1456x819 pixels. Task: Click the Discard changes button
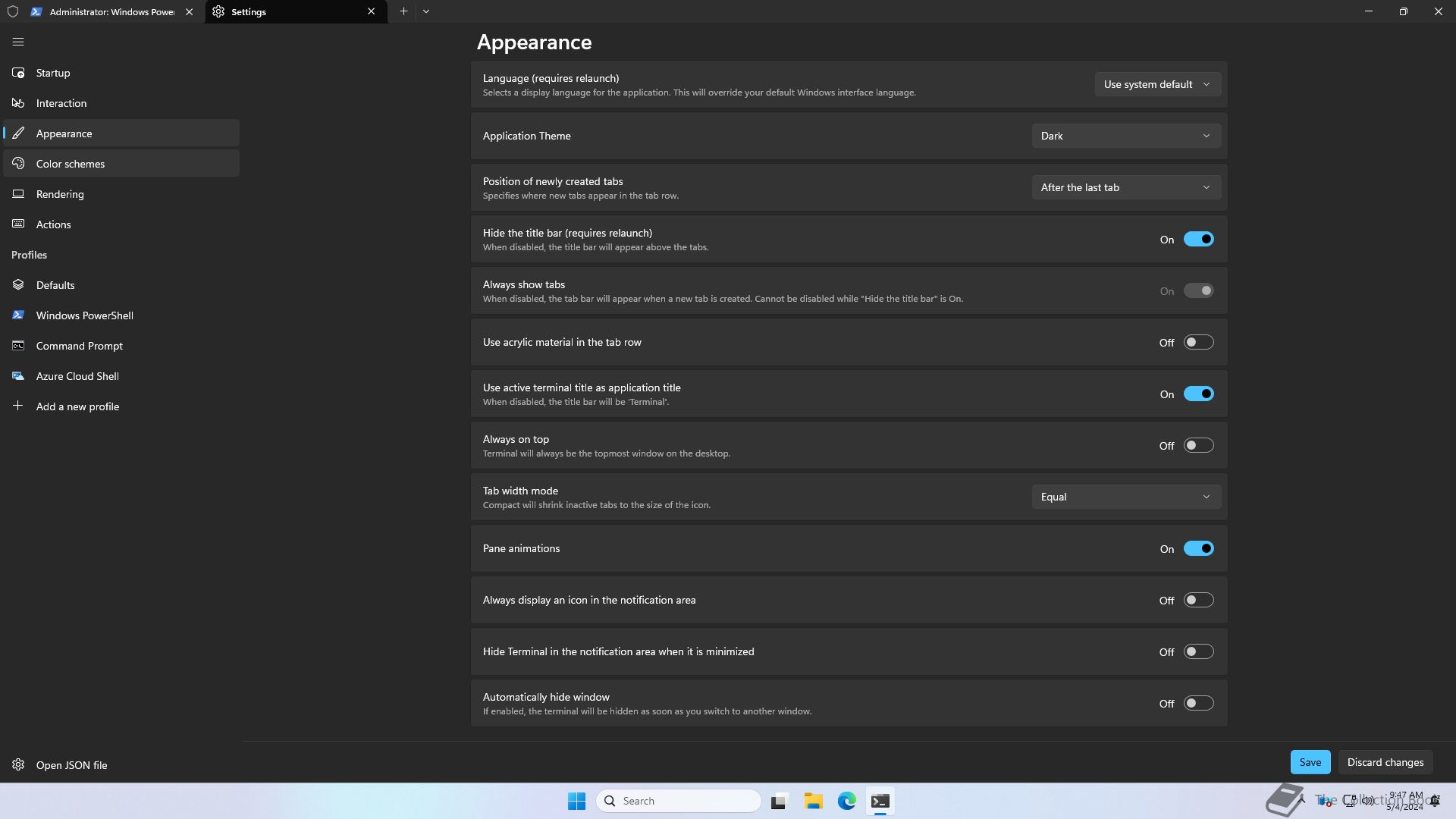click(x=1385, y=763)
